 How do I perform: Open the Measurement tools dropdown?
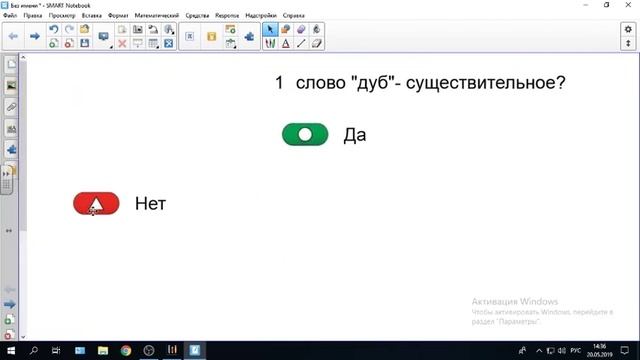(169, 29)
